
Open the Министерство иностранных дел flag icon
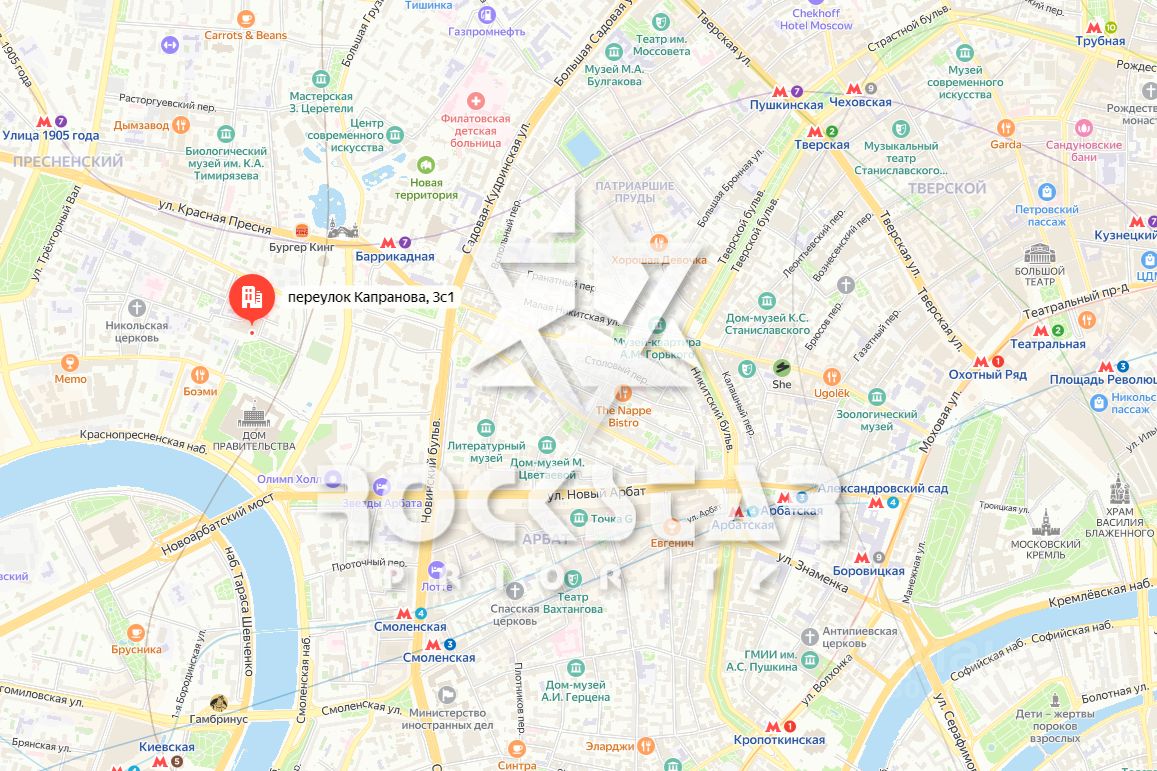(x=447, y=695)
